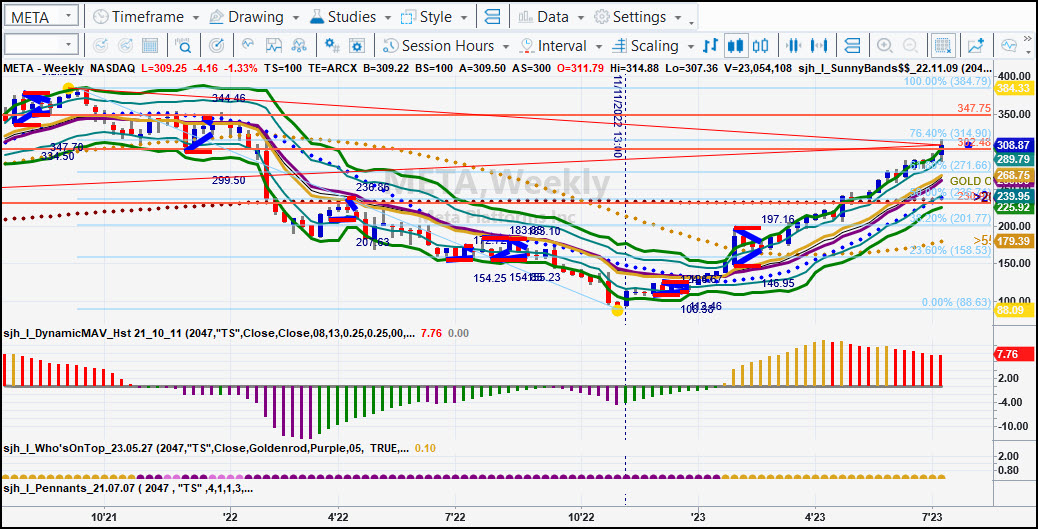
Task: Expand the Drawing dropdown arrow
Action: [294, 18]
